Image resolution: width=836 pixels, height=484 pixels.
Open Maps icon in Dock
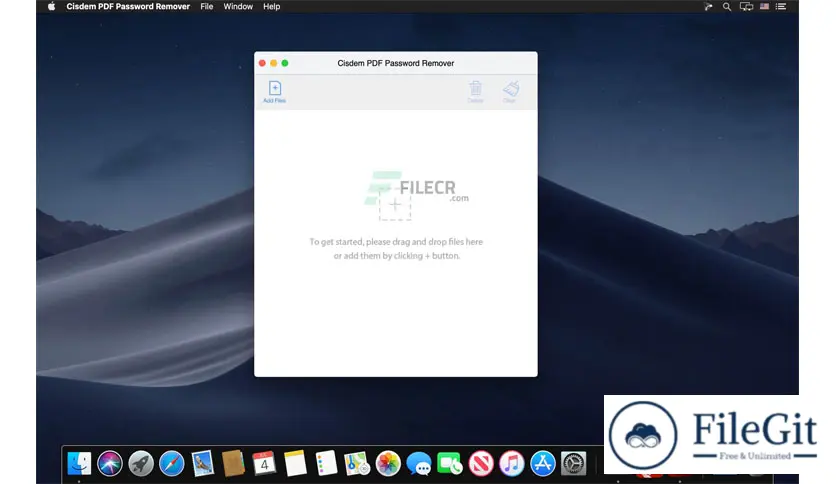point(357,463)
